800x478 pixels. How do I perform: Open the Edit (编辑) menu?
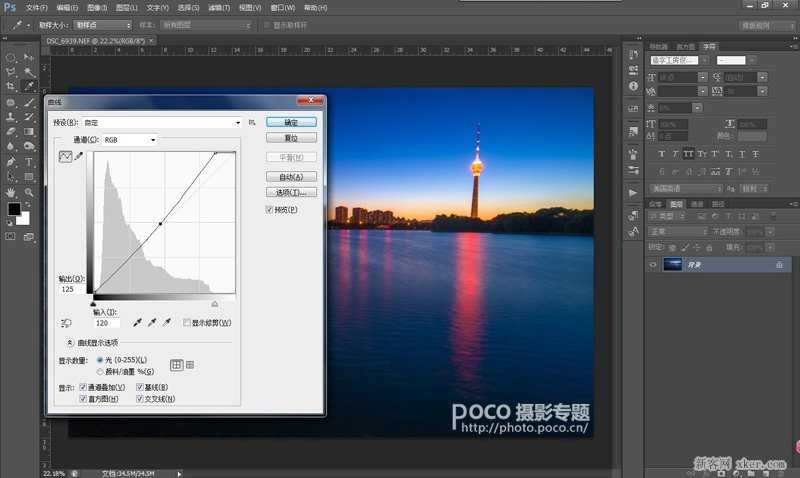point(67,8)
